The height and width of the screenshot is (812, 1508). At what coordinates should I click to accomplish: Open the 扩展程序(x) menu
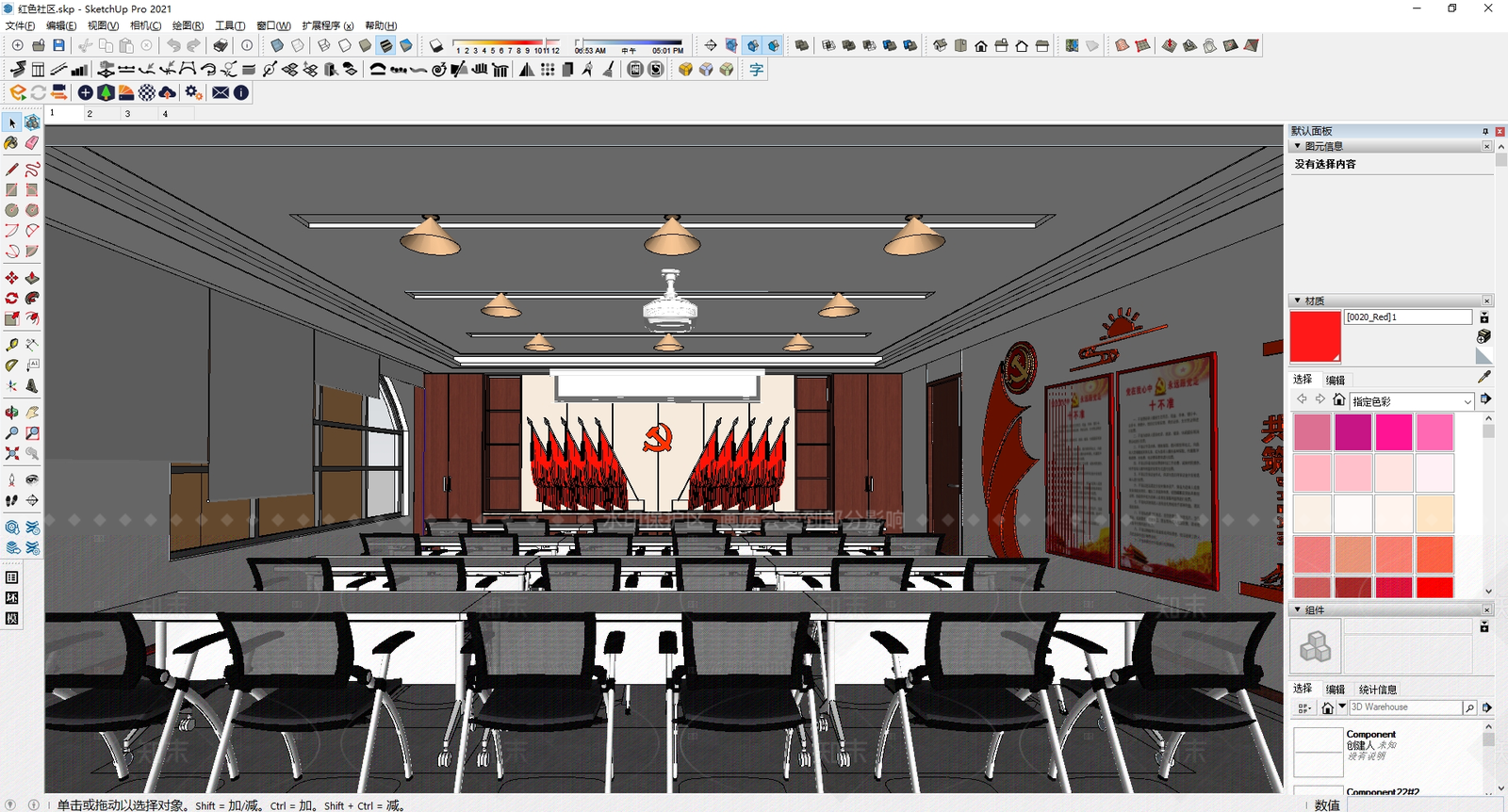pyautogui.click(x=328, y=25)
